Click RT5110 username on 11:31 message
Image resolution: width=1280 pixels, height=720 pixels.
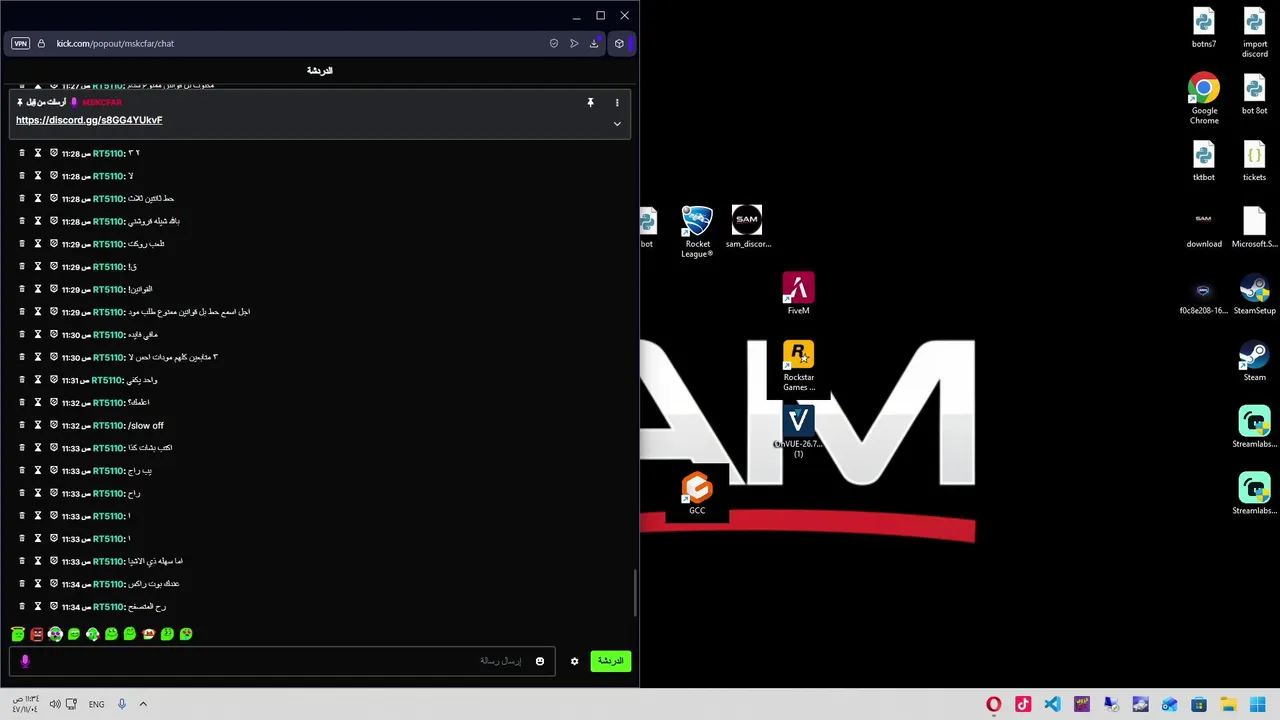point(108,380)
